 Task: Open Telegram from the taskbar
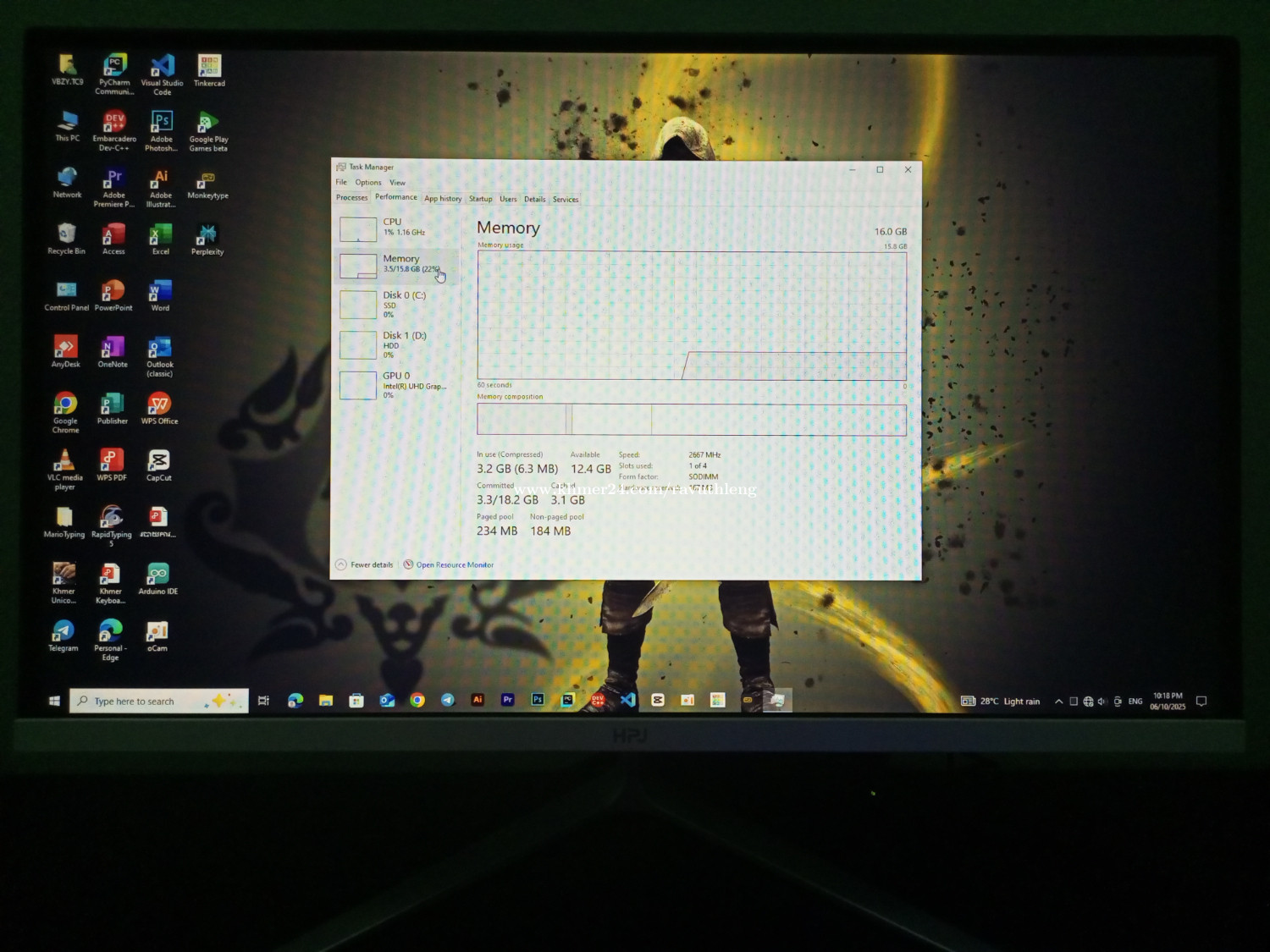click(x=448, y=700)
